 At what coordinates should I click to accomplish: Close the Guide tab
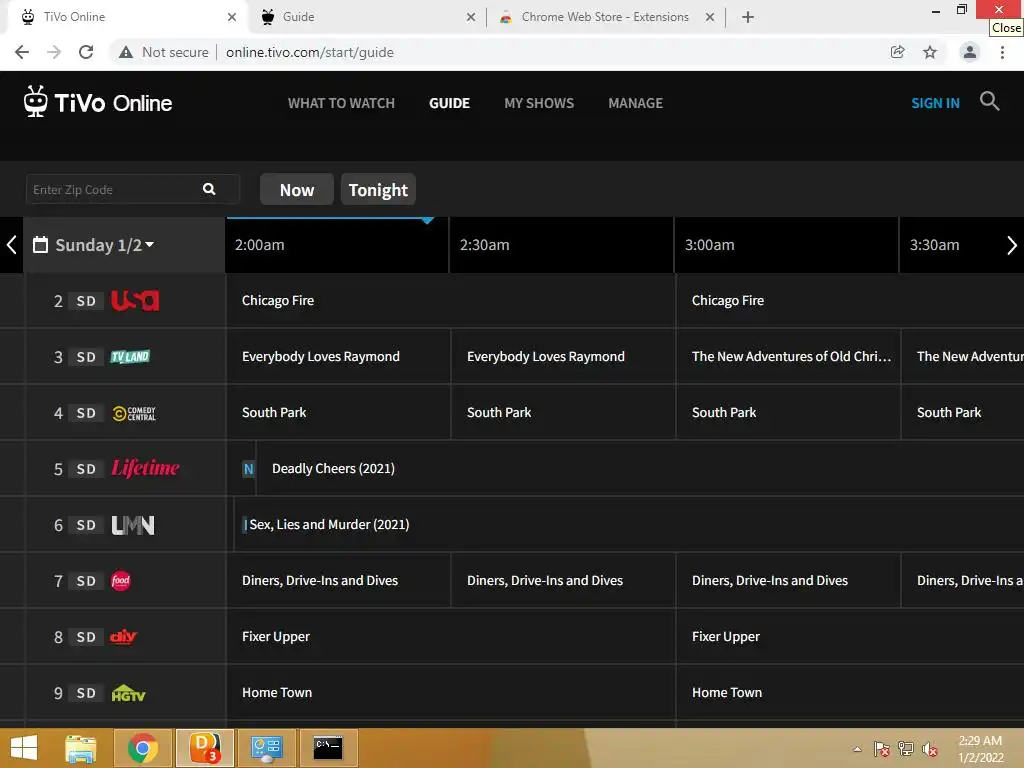(471, 17)
